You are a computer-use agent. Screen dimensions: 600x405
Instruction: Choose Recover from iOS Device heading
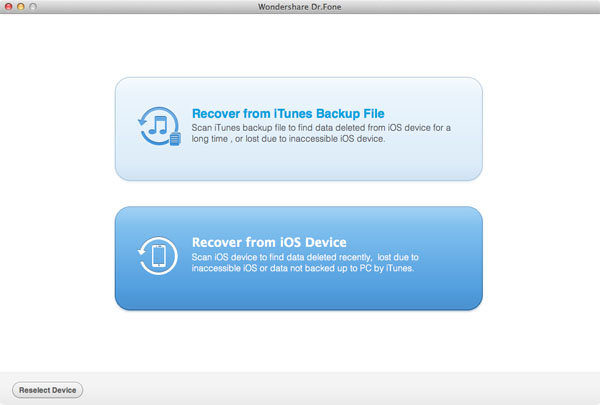(269, 242)
